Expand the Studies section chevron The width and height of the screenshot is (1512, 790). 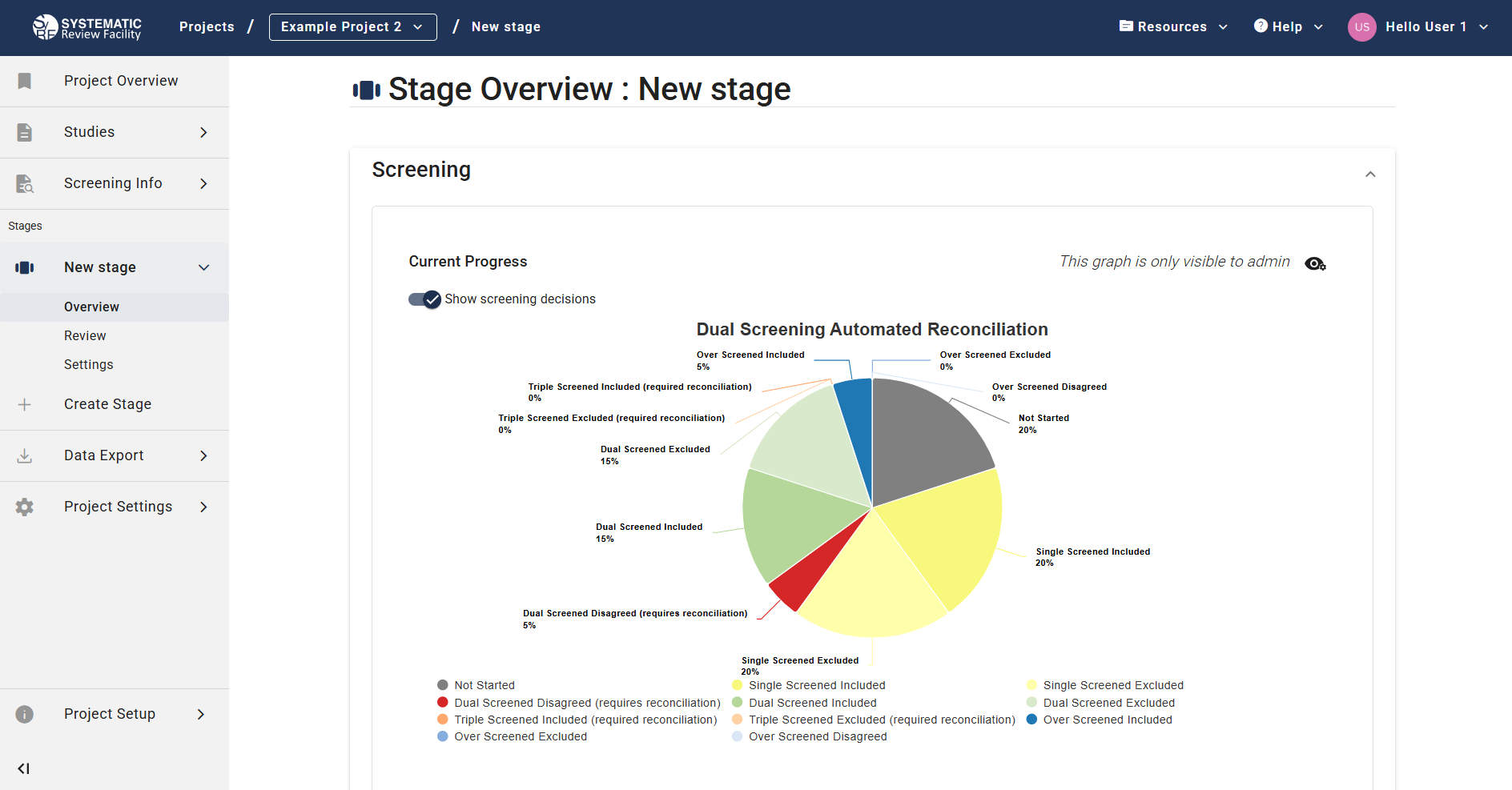(x=203, y=131)
